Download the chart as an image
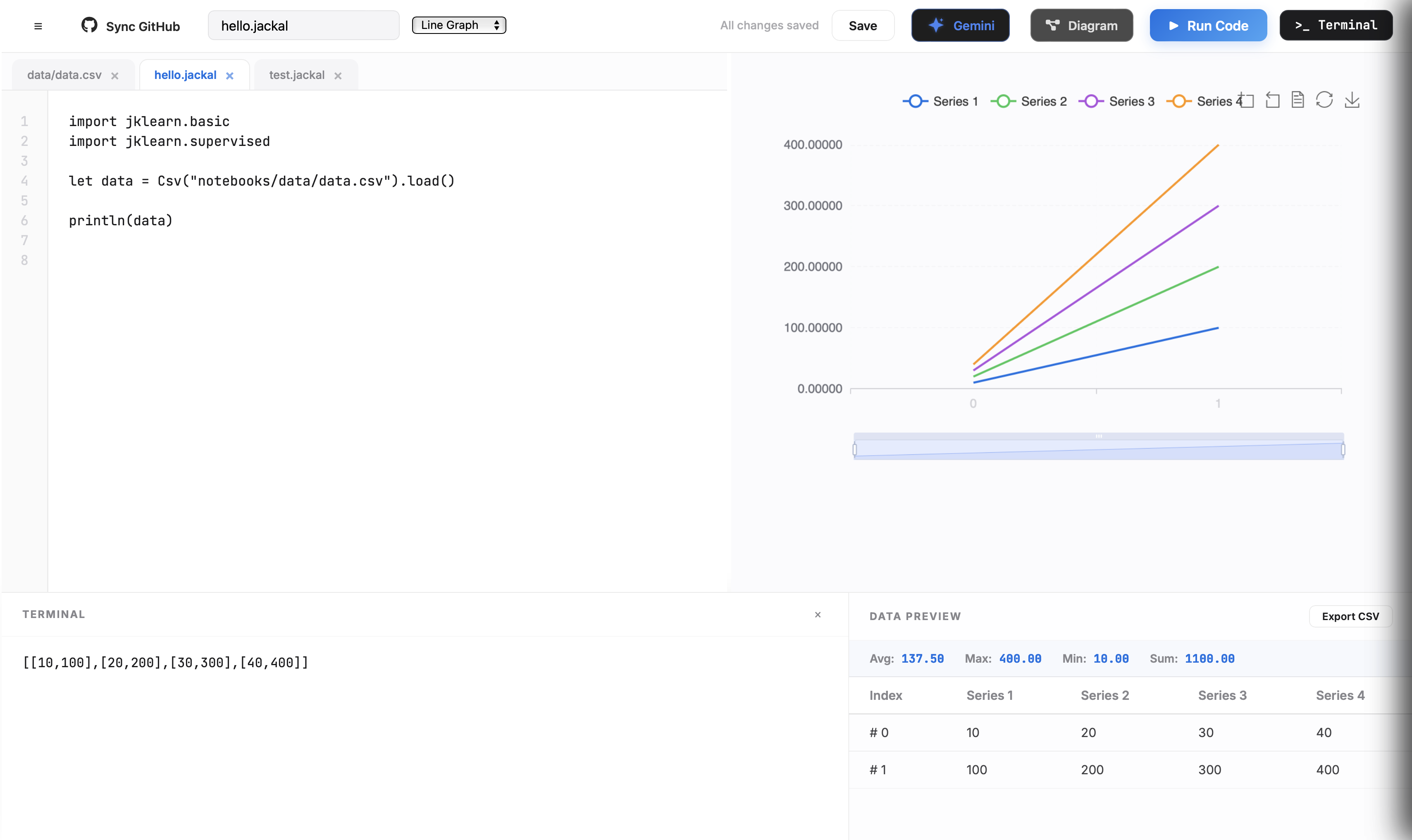The height and width of the screenshot is (840, 1412). pyautogui.click(x=1352, y=100)
